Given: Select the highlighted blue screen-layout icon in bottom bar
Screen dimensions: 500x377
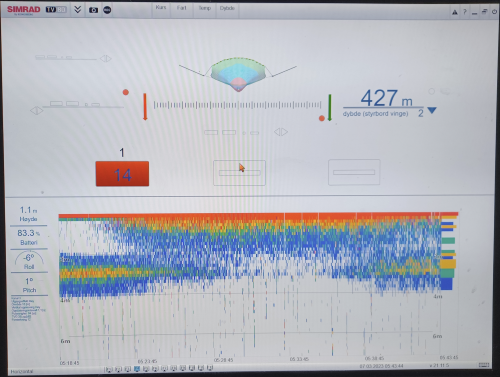Looking at the screenshot, I should point(137,369).
